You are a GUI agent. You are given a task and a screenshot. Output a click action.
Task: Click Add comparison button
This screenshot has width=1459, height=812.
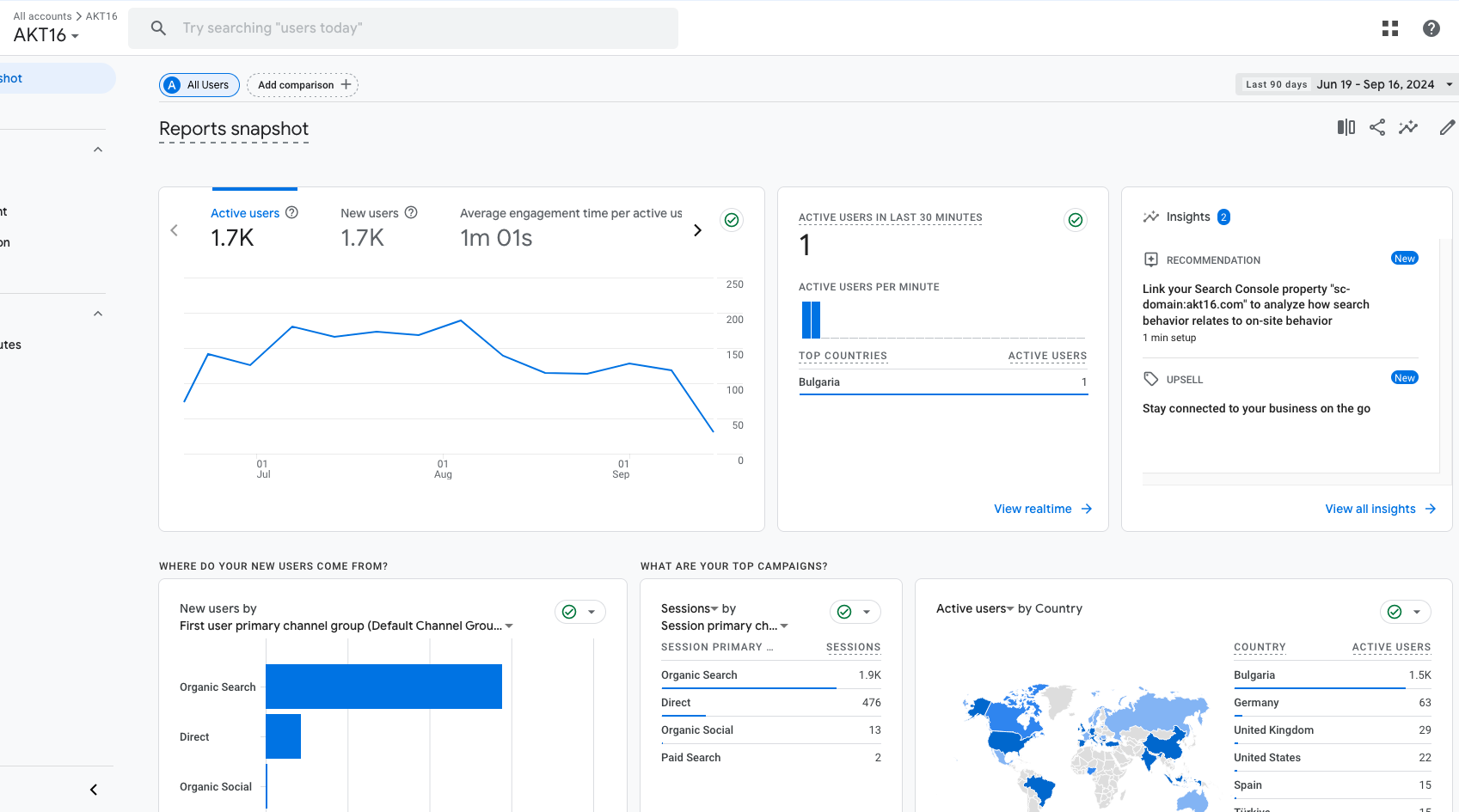(303, 85)
